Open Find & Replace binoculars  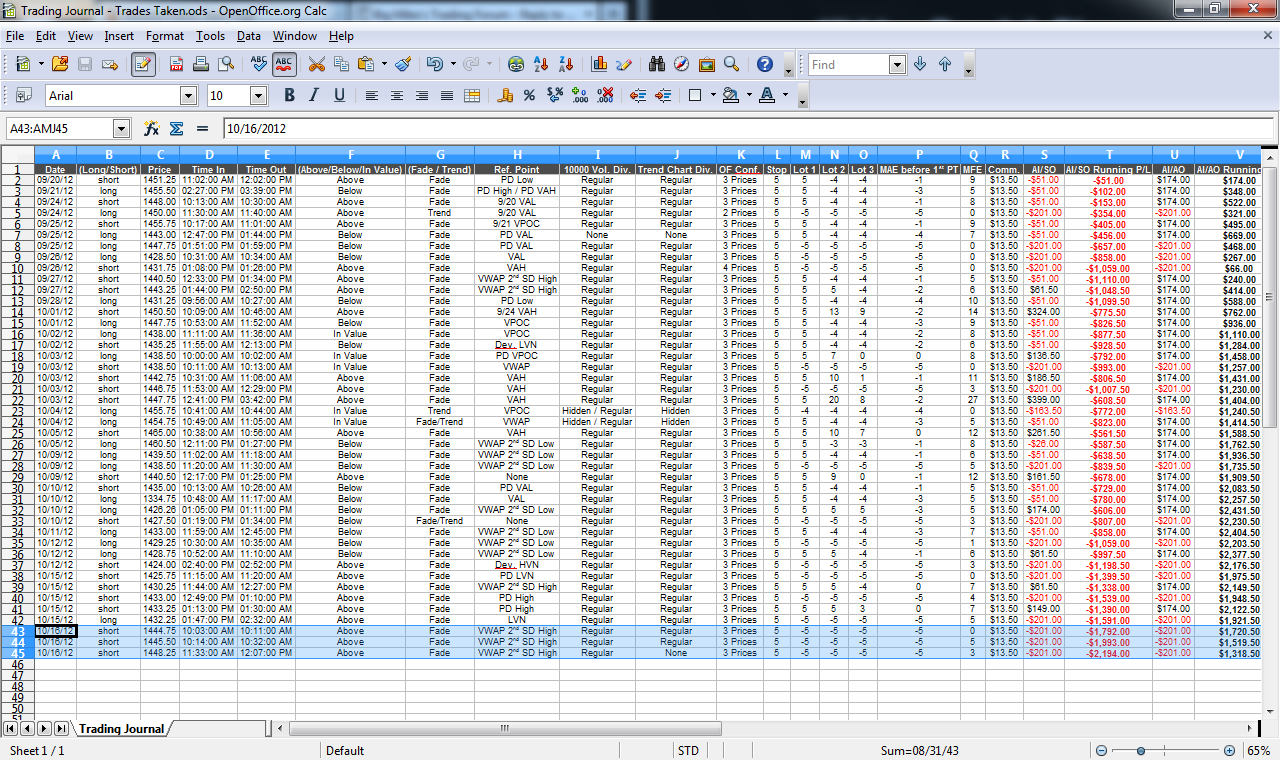[x=657, y=65]
